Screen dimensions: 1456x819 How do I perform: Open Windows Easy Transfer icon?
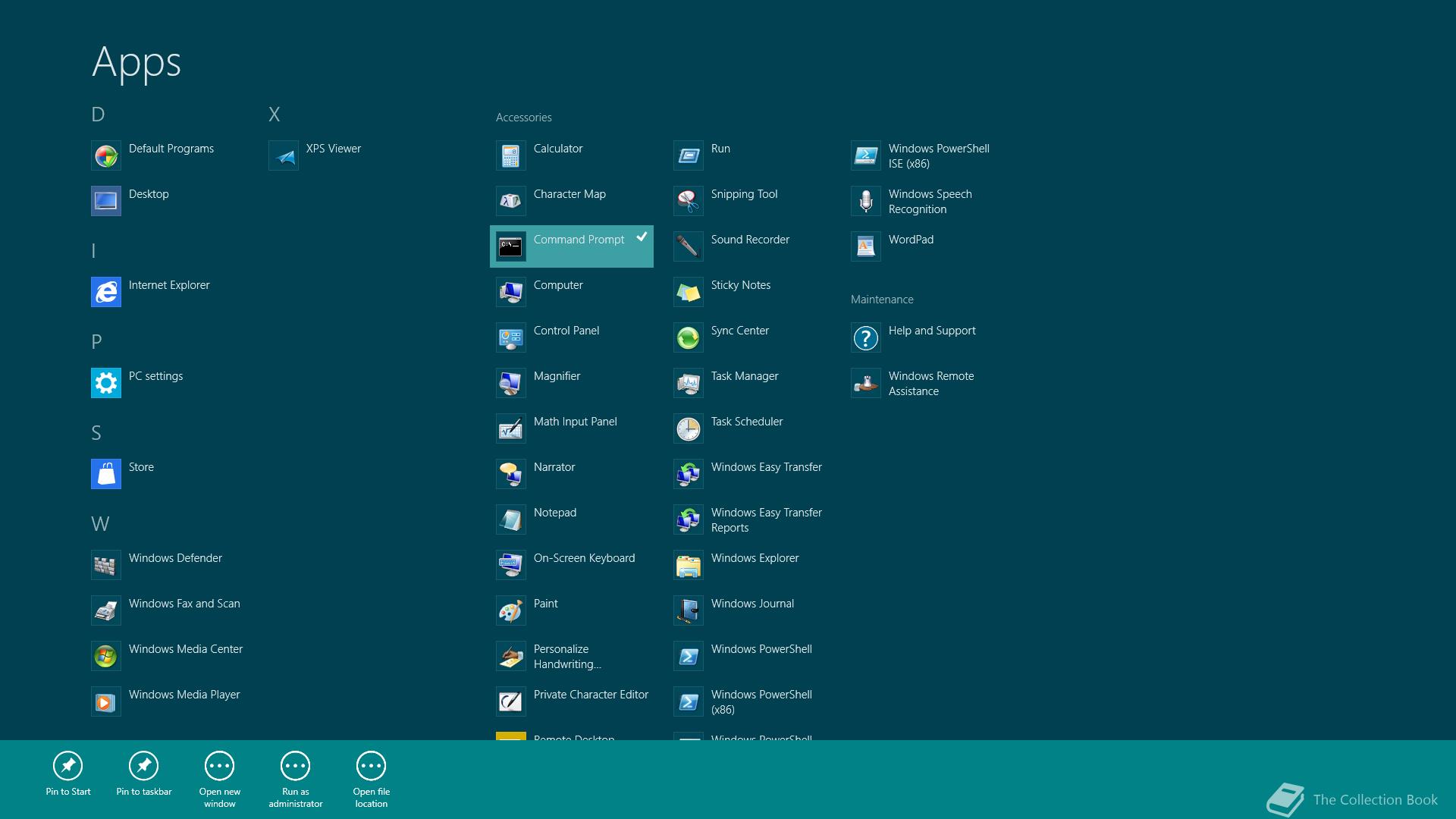pyautogui.click(x=688, y=474)
